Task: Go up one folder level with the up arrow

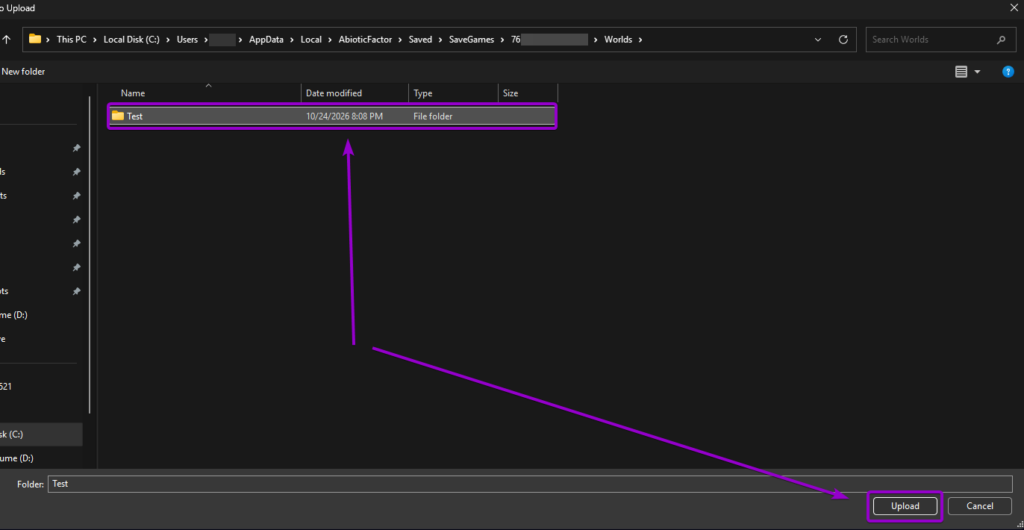Action: (6, 39)
